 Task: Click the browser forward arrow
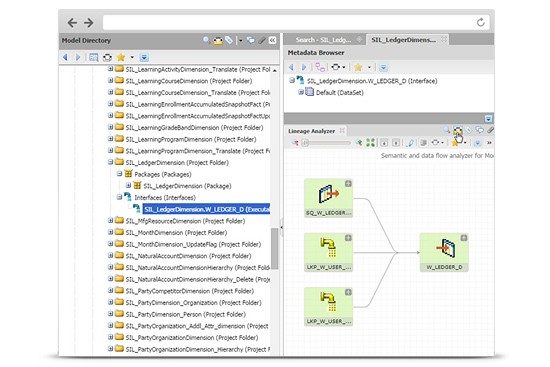click(89, 23)
